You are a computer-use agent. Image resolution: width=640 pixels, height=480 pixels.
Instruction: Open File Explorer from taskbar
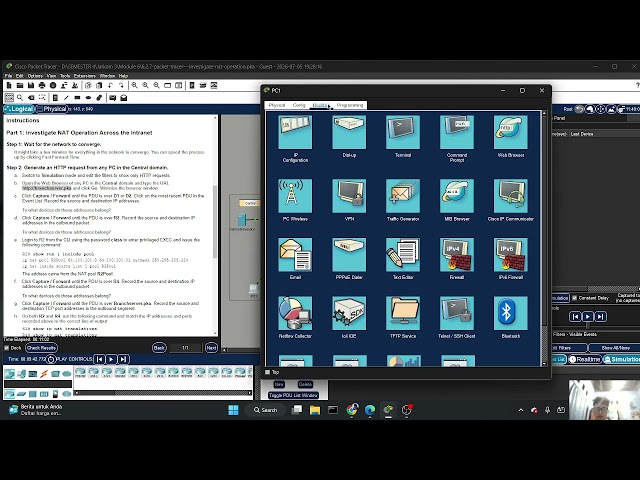[315, 410]
